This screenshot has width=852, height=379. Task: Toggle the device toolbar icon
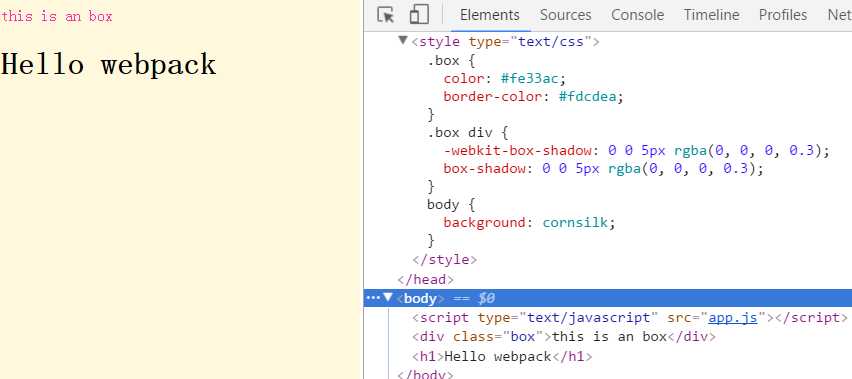click(x=419, y=15)
